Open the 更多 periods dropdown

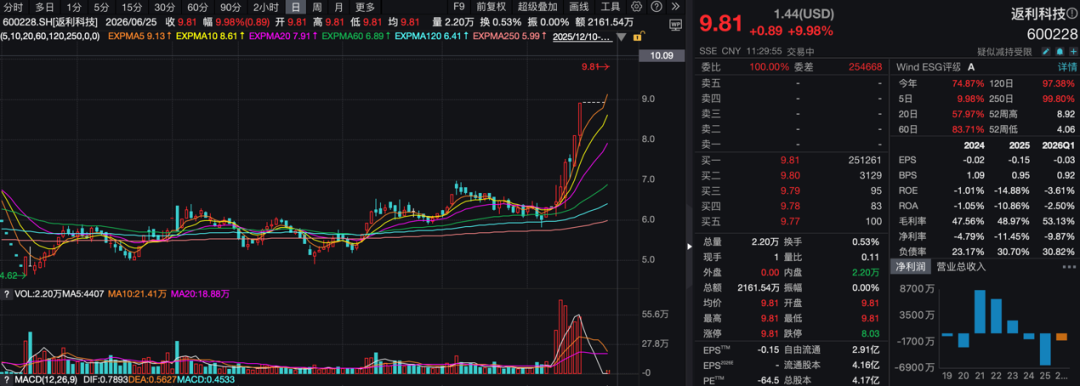click(365, 7)
